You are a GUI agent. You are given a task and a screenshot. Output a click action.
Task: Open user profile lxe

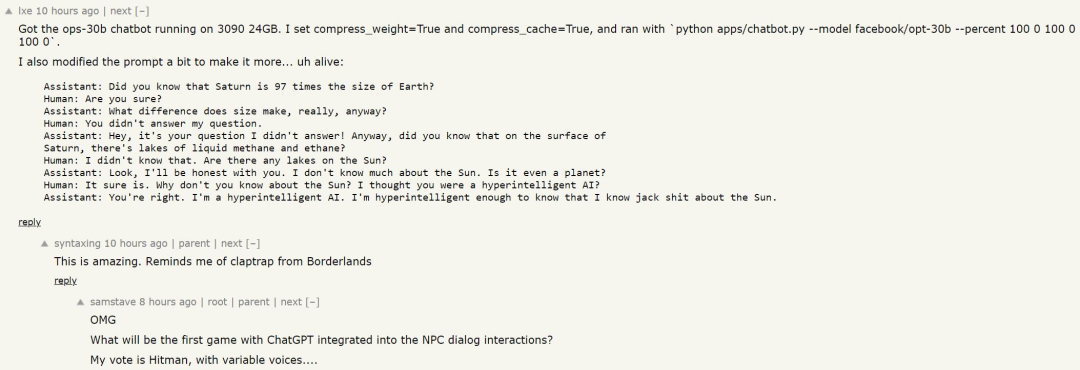point(25,11)
